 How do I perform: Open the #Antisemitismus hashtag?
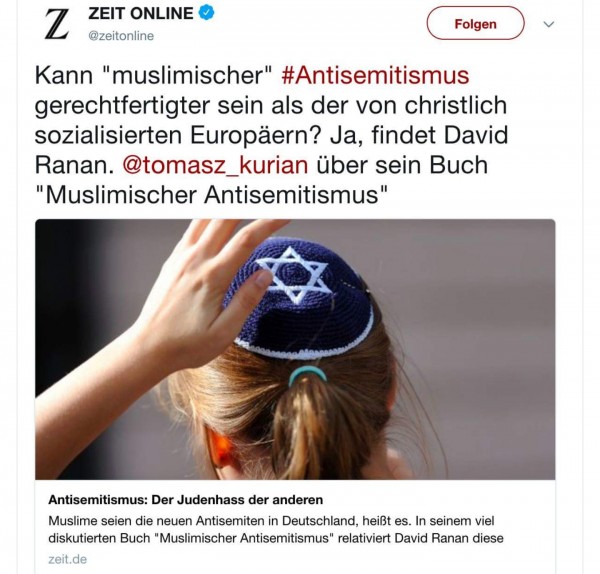pos(375,75)
